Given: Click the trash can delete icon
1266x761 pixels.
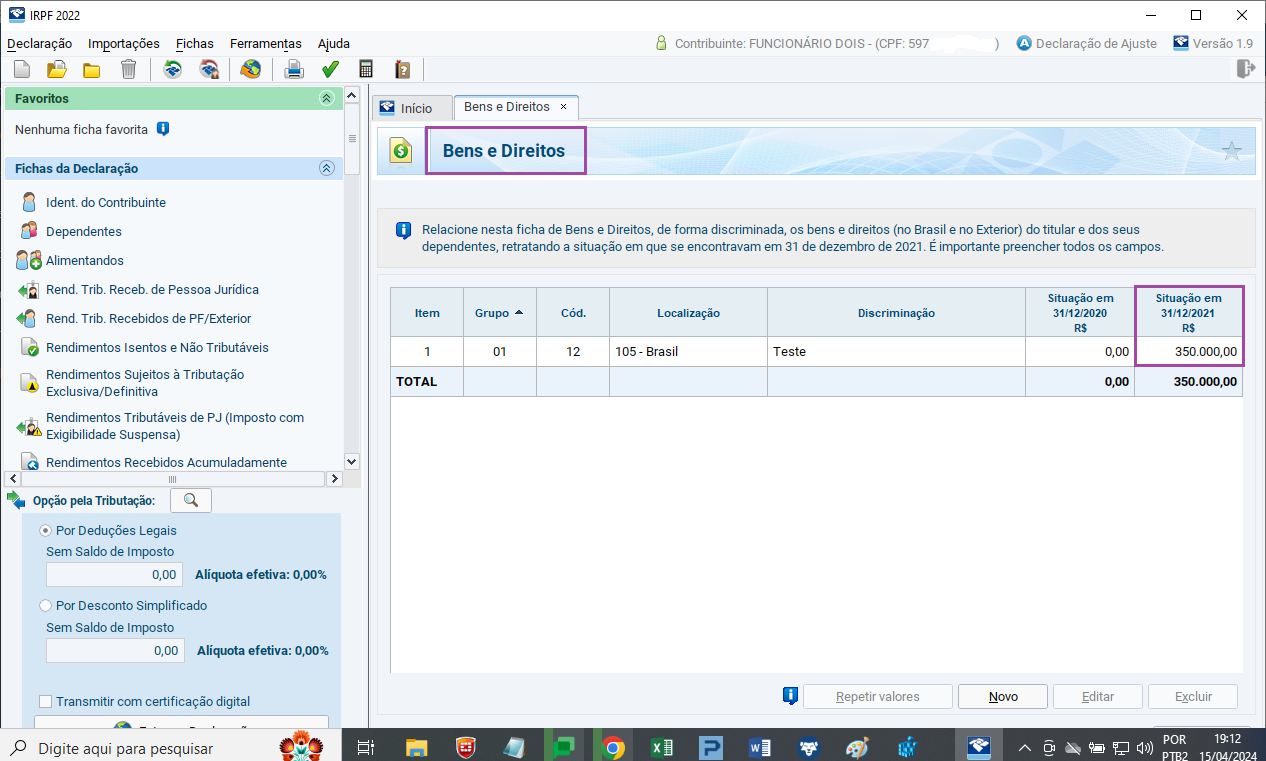Looking at the screenshot, I should tap(128, 69).
